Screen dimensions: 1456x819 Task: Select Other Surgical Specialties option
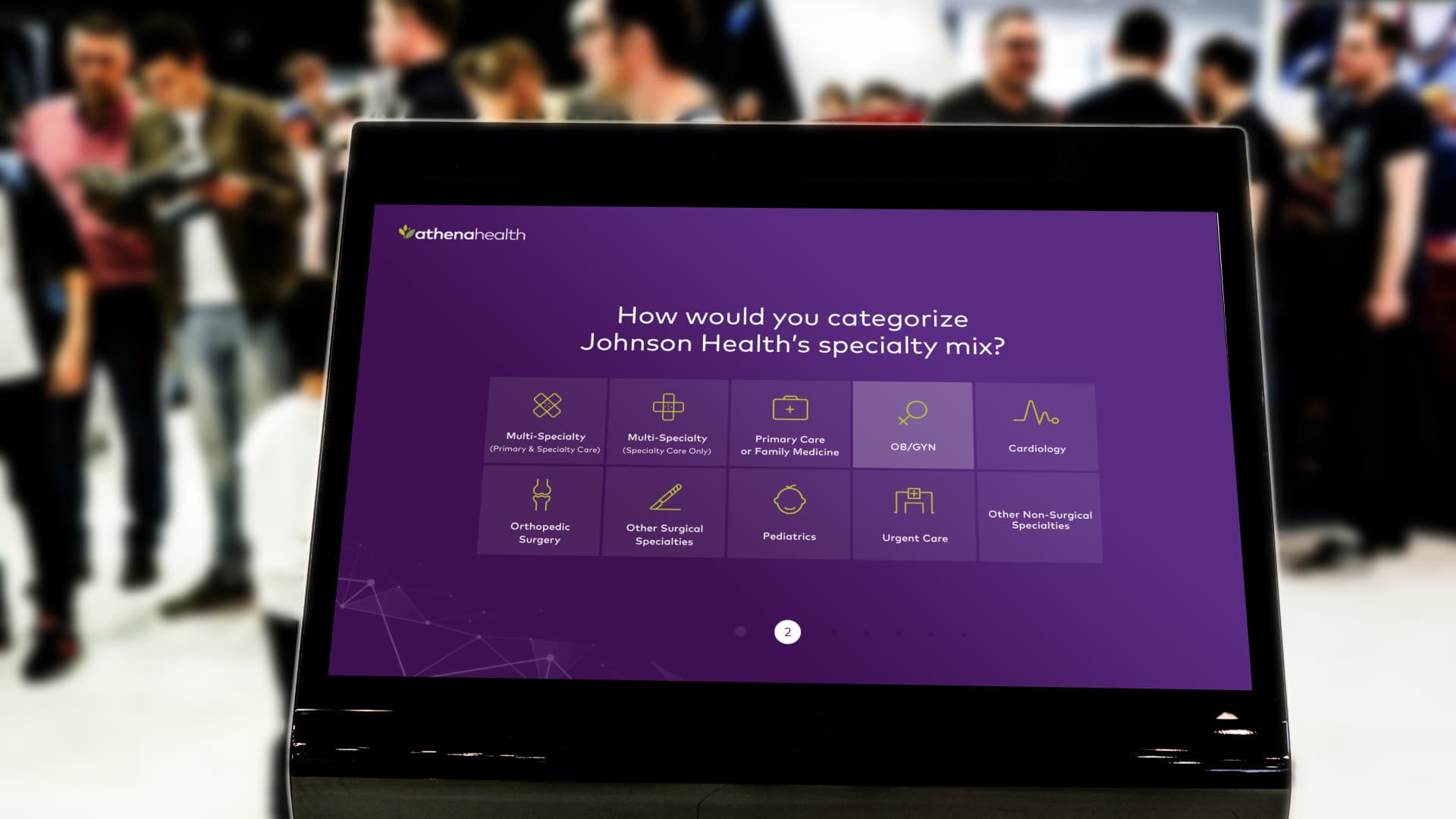pos(665,513)
